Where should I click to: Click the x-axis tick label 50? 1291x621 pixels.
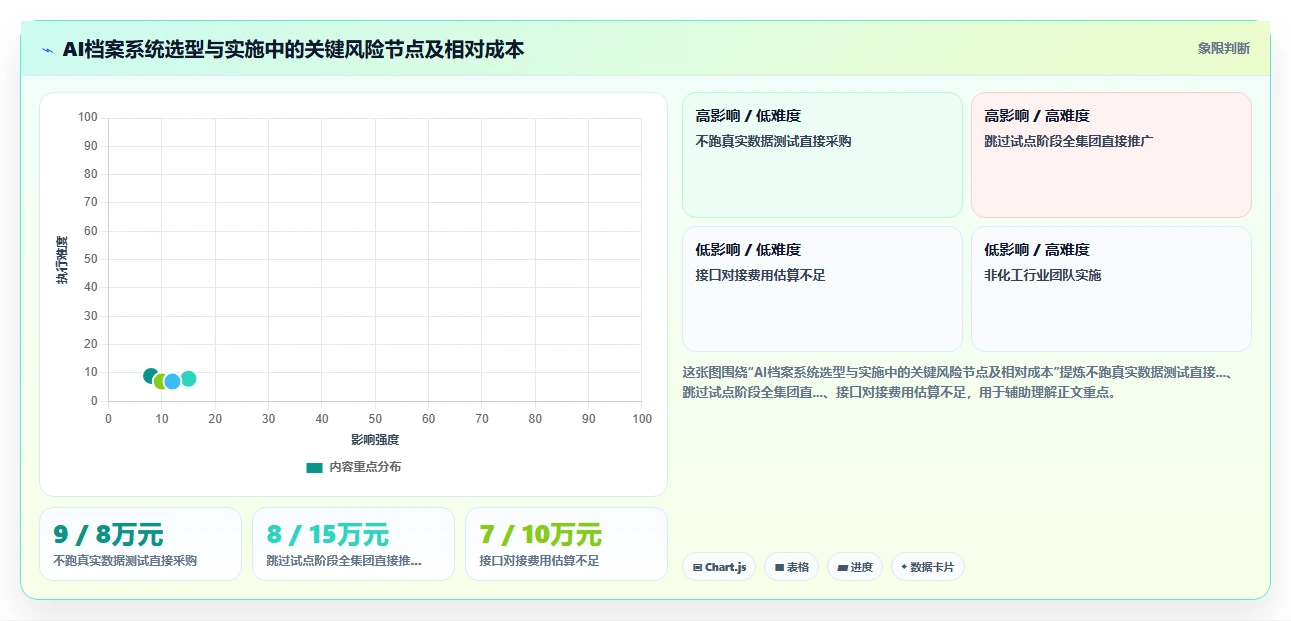point(375,418)
